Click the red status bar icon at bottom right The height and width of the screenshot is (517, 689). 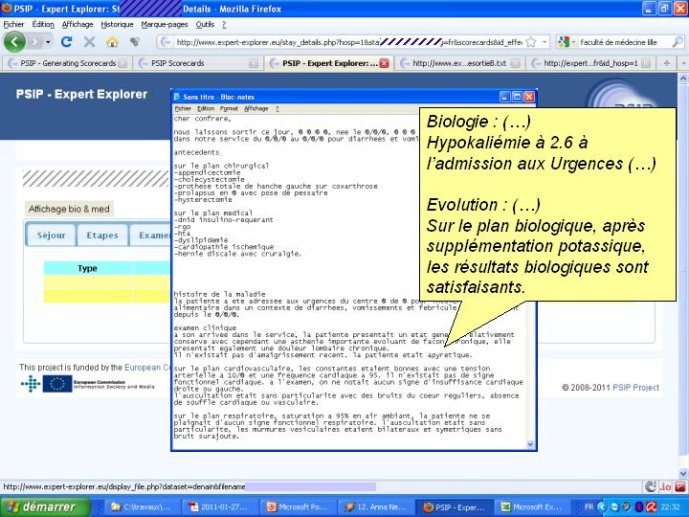coord(679,487)
